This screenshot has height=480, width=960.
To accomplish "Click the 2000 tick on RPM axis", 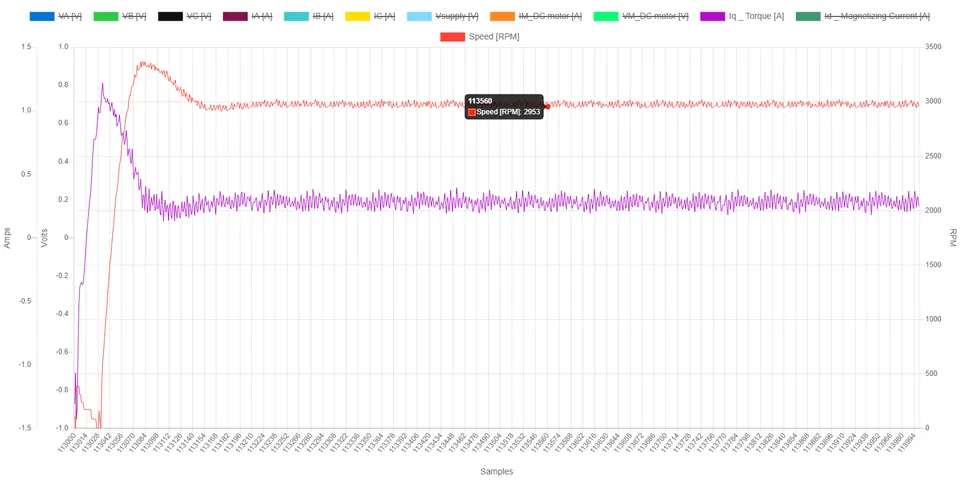I will 933,211.
